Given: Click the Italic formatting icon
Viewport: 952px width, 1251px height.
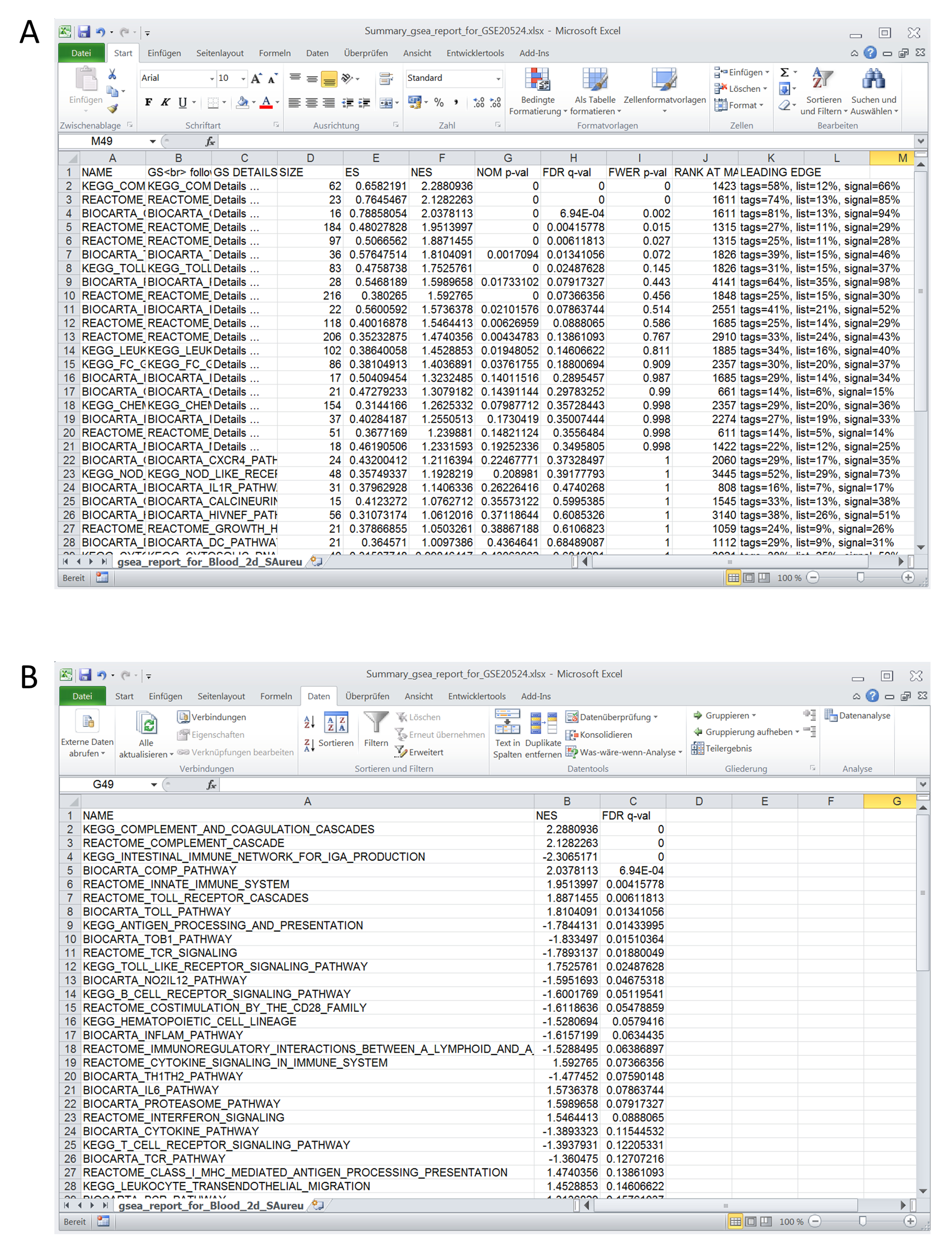Looking at the screenshot, I should click(x=166, y=102).
